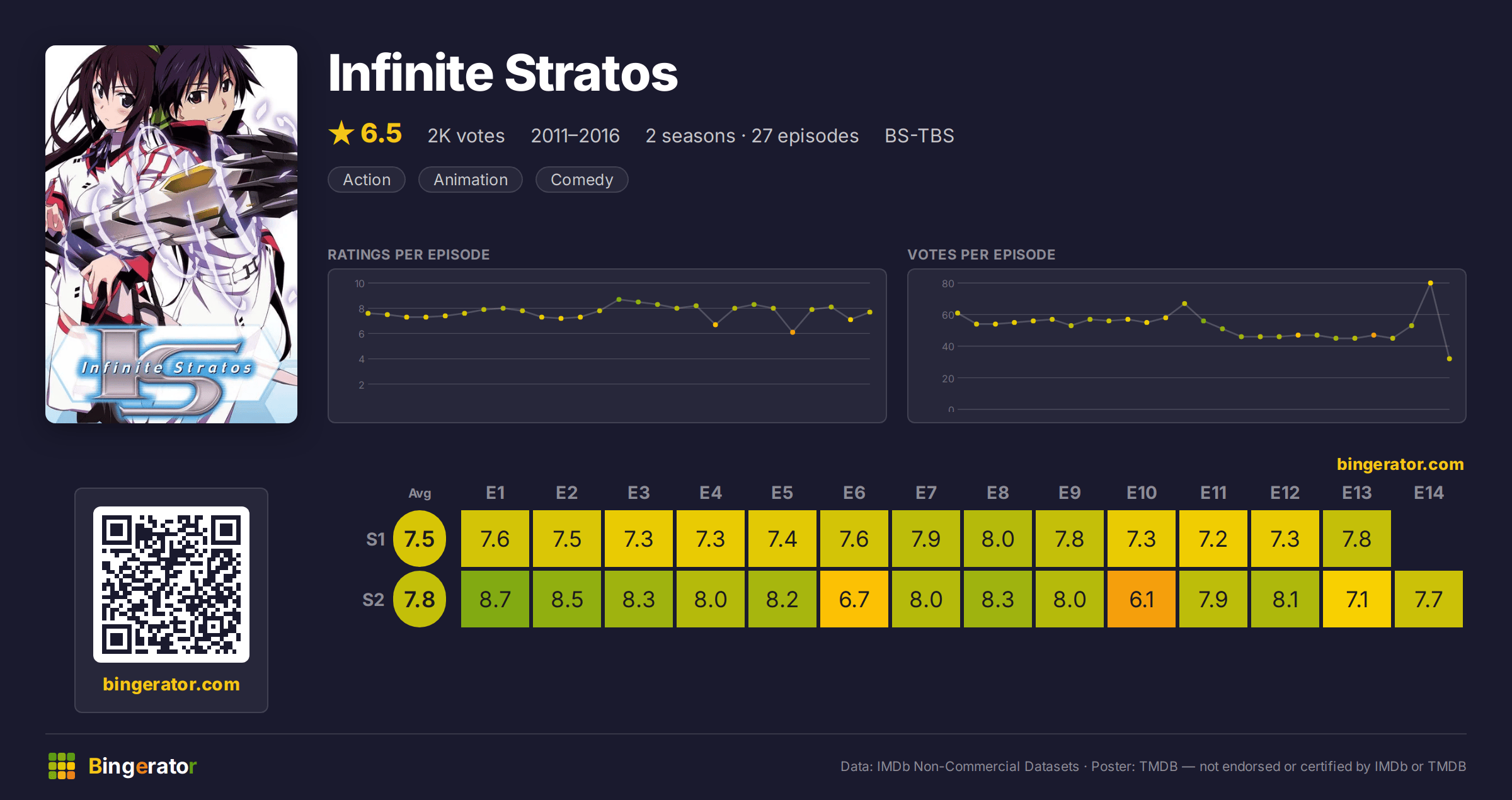This screenshot has width=1512, height=800.
Task: Click the Infinite Stratos poster thumbnail
Action: coord(171,234)
